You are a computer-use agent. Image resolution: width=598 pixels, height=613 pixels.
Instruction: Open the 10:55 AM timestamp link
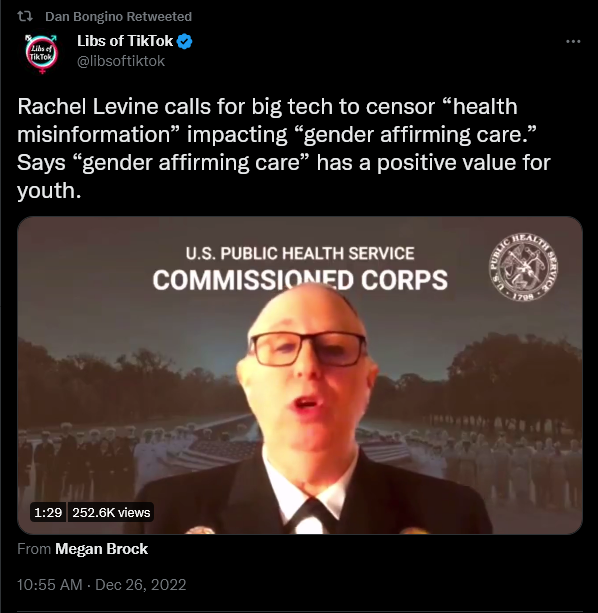50,585
